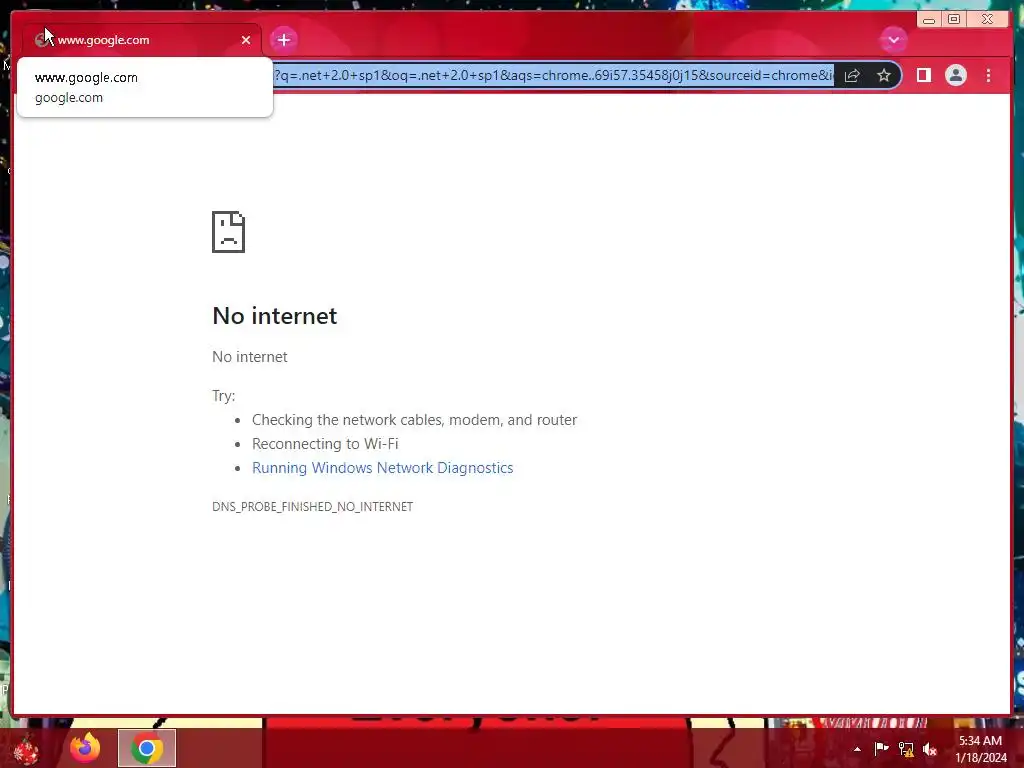Click the address bar URL text
Screen dimensions: 1024x768
tap(554, 76)
